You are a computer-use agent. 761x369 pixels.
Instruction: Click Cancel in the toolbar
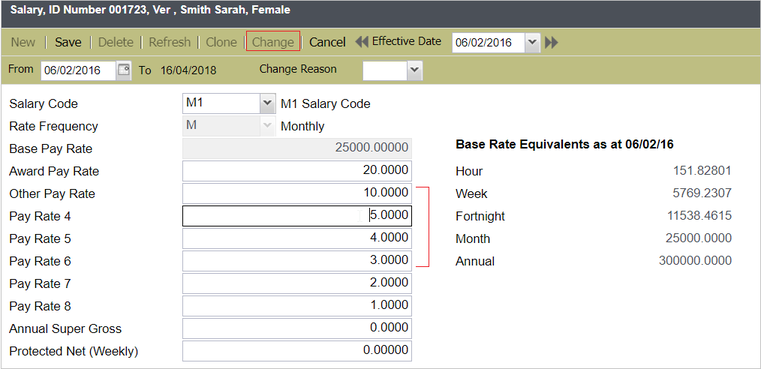coord(328,42)
